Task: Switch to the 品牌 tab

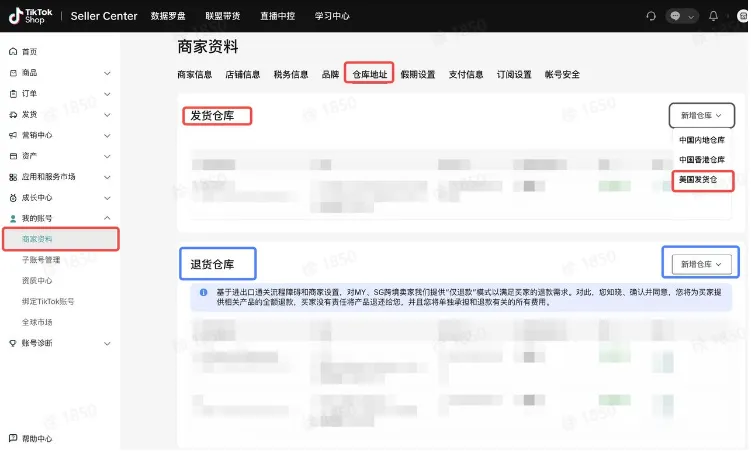Action: 330,75
